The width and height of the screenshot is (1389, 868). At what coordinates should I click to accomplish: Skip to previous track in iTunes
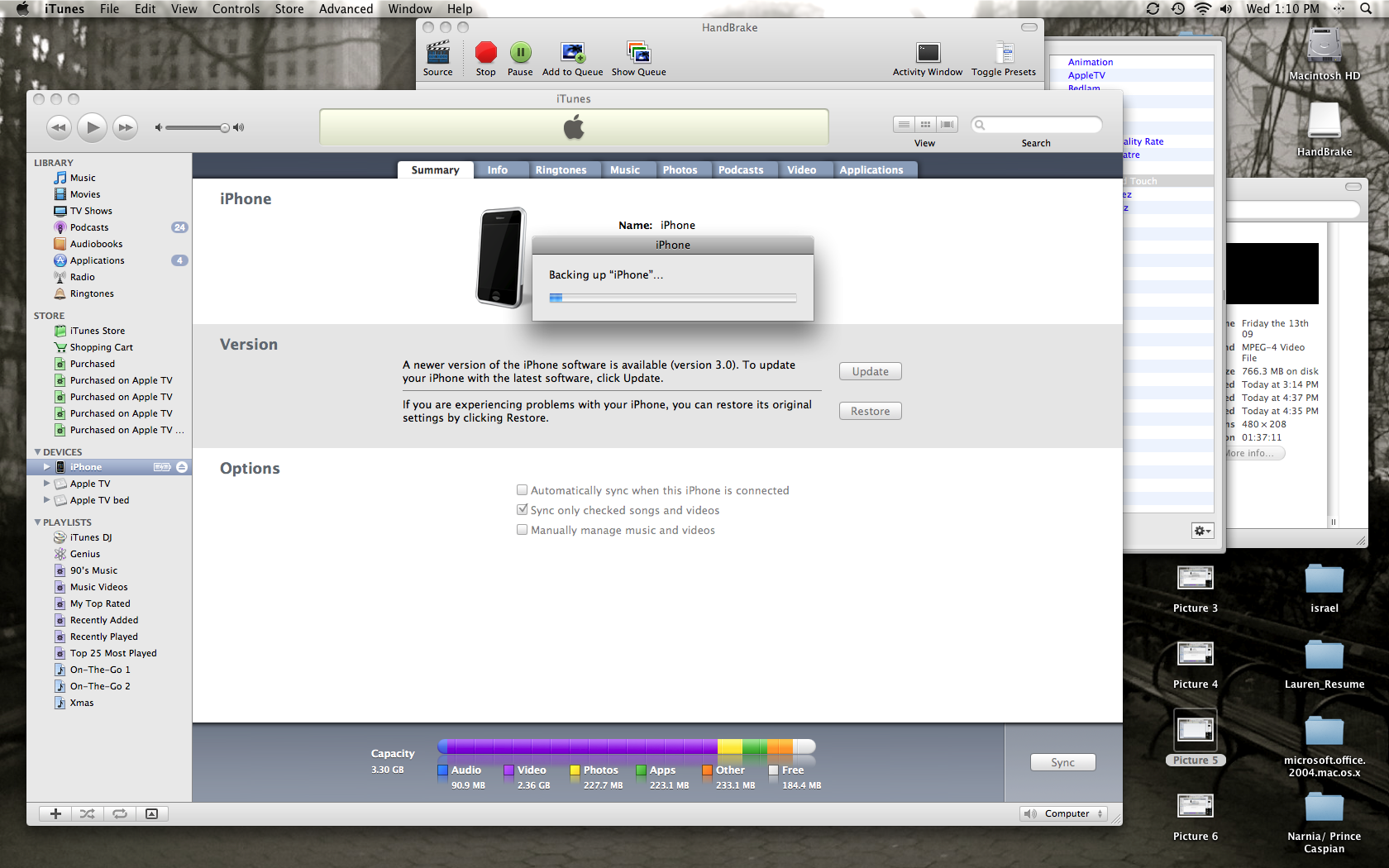click(x=59, y=127)
